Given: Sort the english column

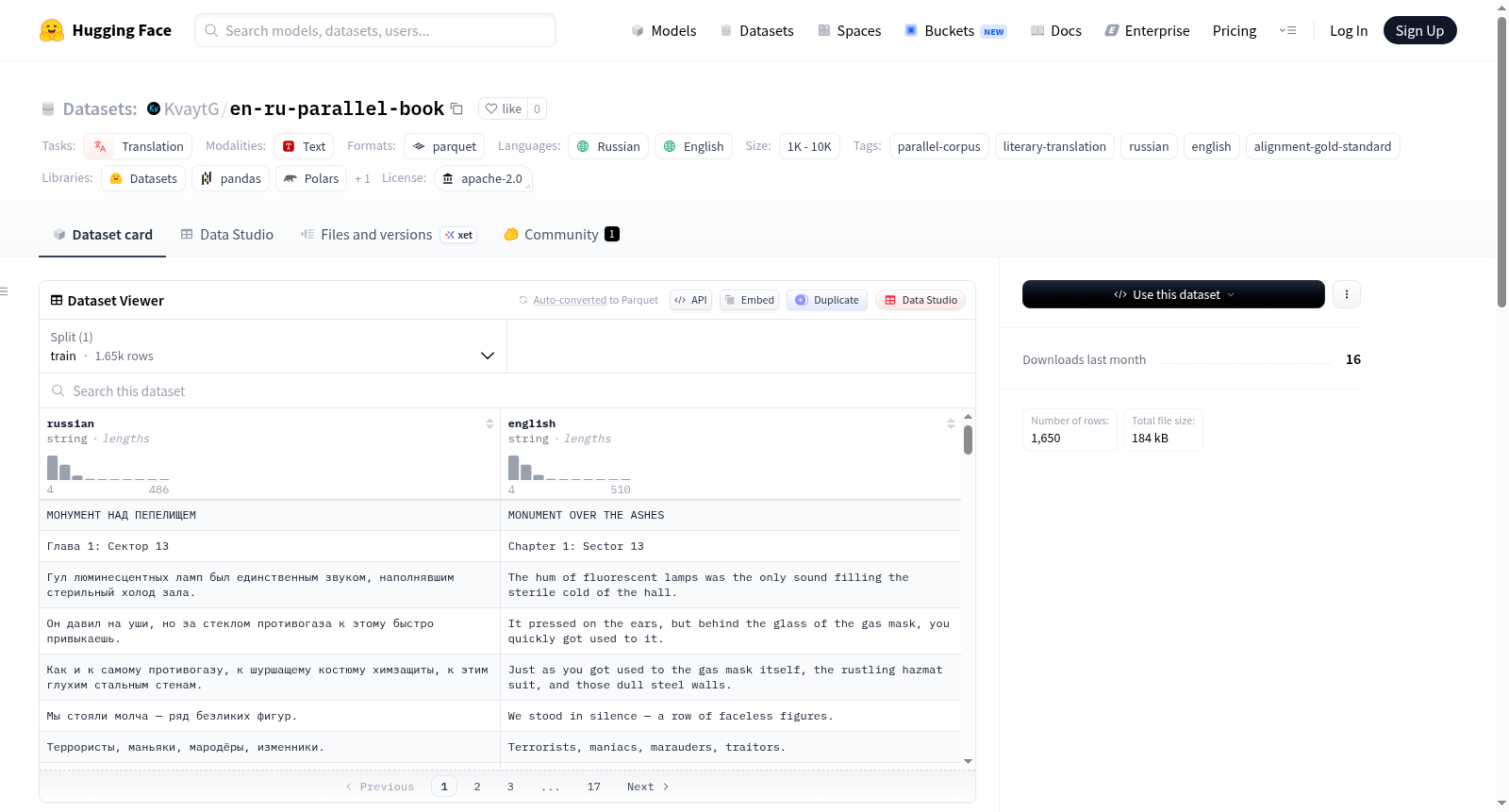Looking at the screenshot, I should click(951, 423).
